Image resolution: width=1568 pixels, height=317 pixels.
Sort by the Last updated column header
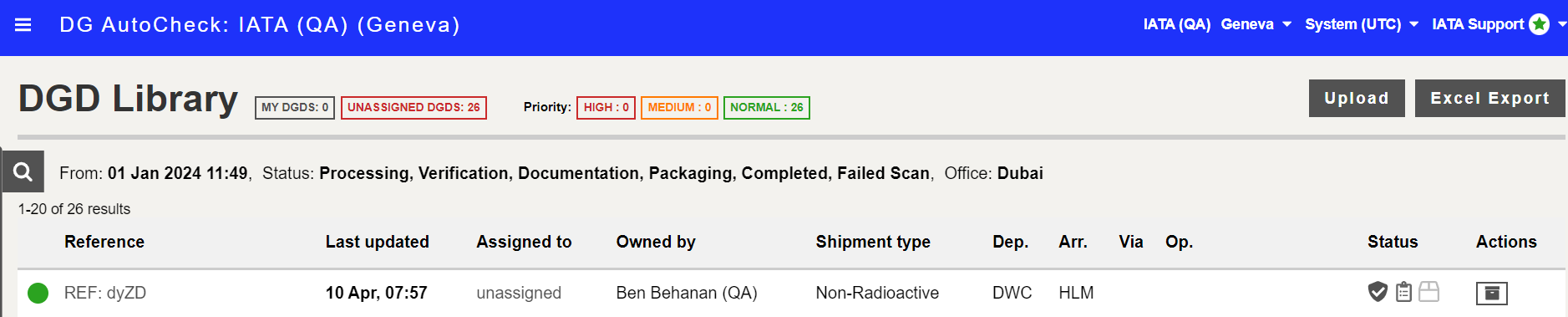point(377,242)
